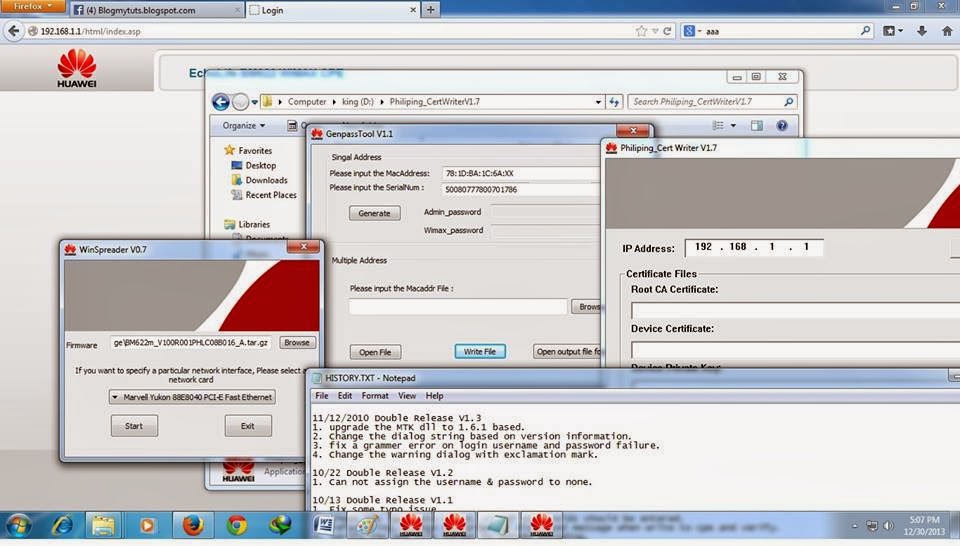960x546 pixels.
Task: Open Windows Explorer from the taskbar
Action: pos(103,525)
